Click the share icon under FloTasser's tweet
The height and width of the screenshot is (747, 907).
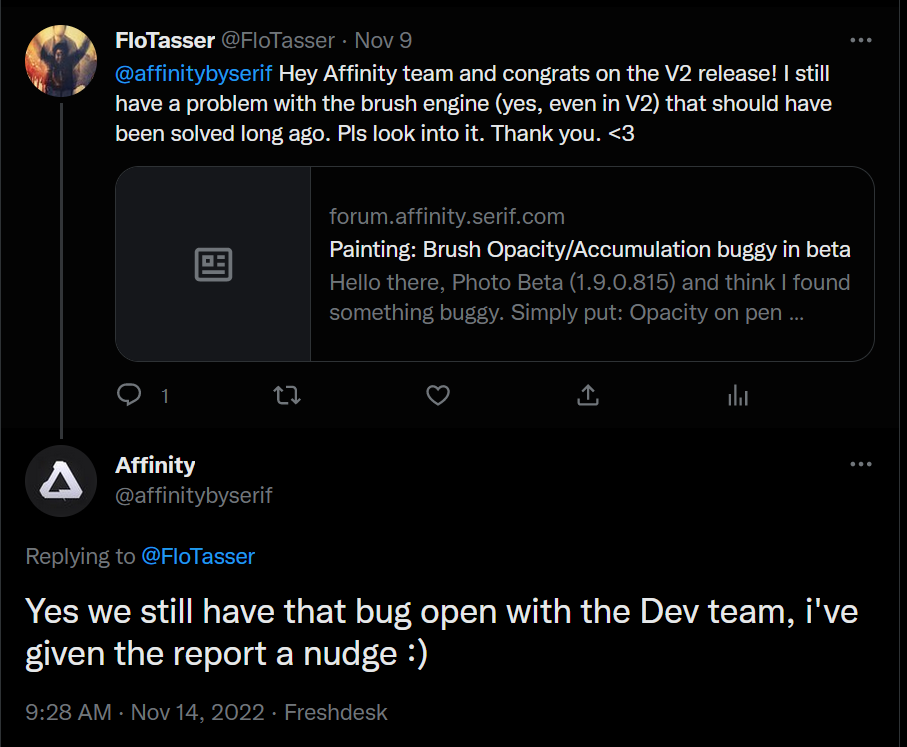pos(588,395)
